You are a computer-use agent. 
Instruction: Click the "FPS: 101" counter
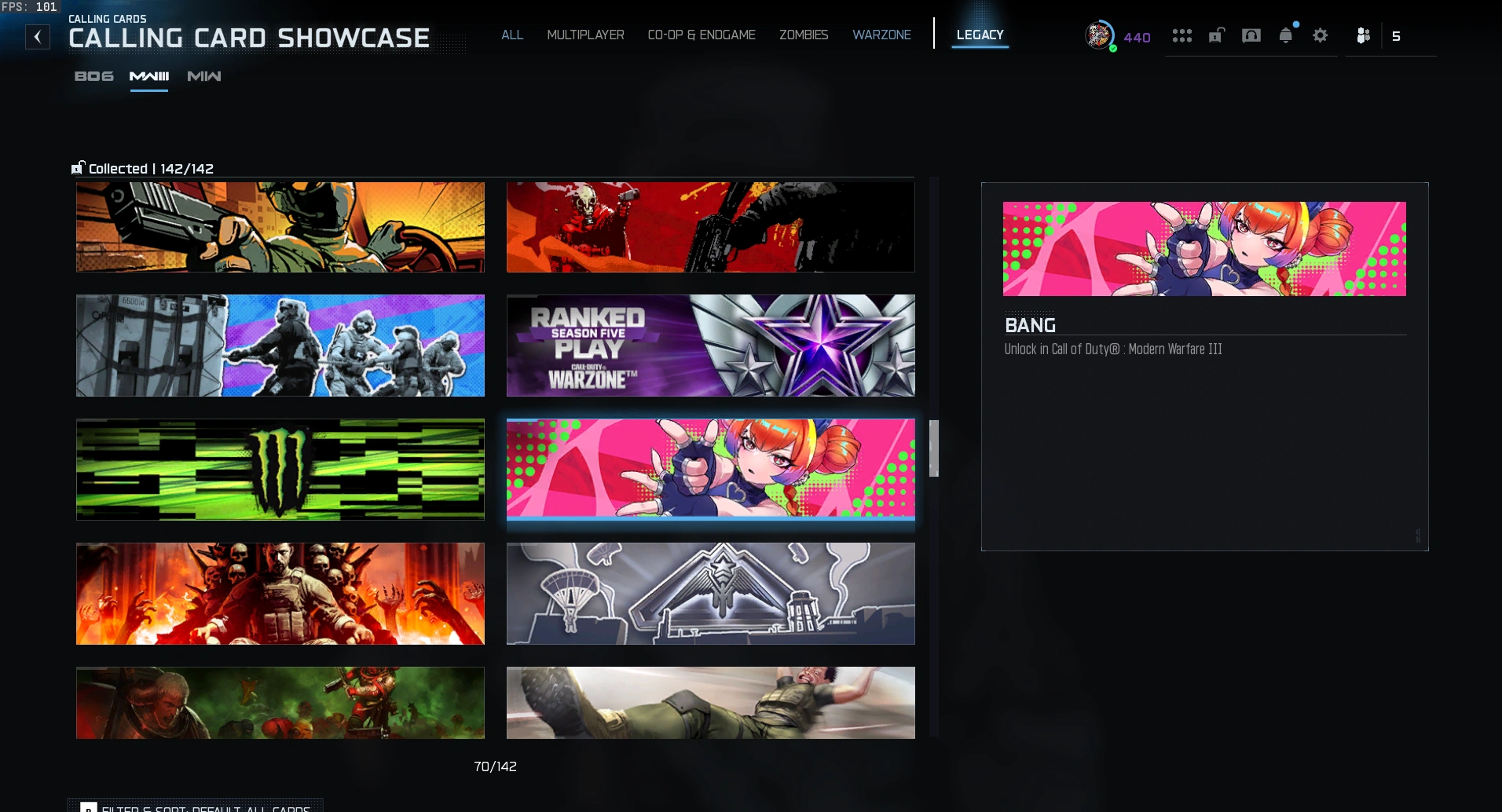pyautogui.click(x=29, y=7)
